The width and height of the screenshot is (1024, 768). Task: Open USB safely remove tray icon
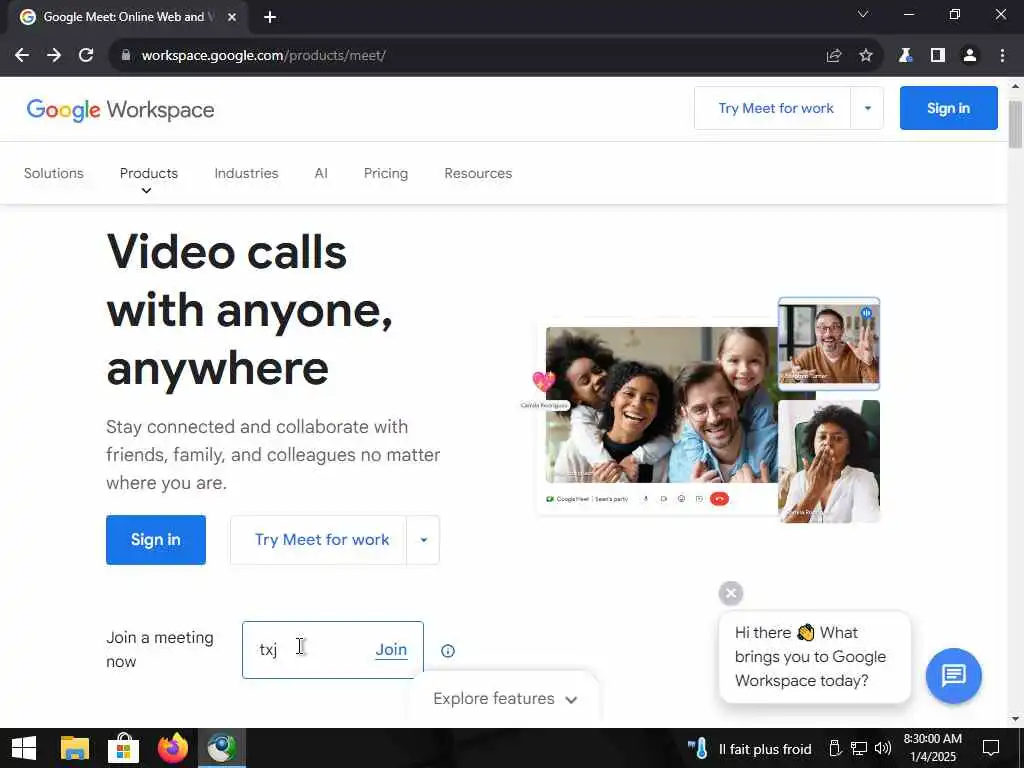835,748
